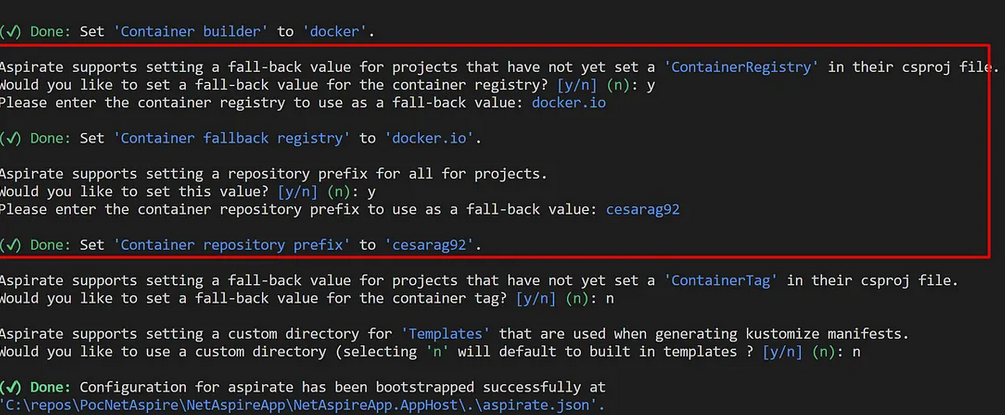This screenshot has width=1005, height=415.
Task: Select the 'Container repository prefix' setting name
Action: click(x=231, y=244)
